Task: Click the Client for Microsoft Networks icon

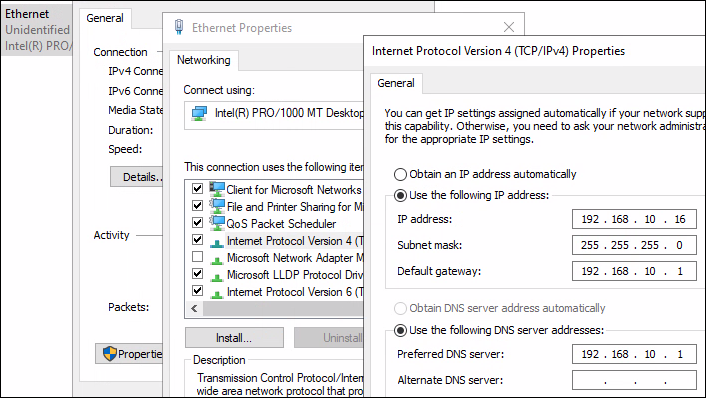Action: pos(217,189)
